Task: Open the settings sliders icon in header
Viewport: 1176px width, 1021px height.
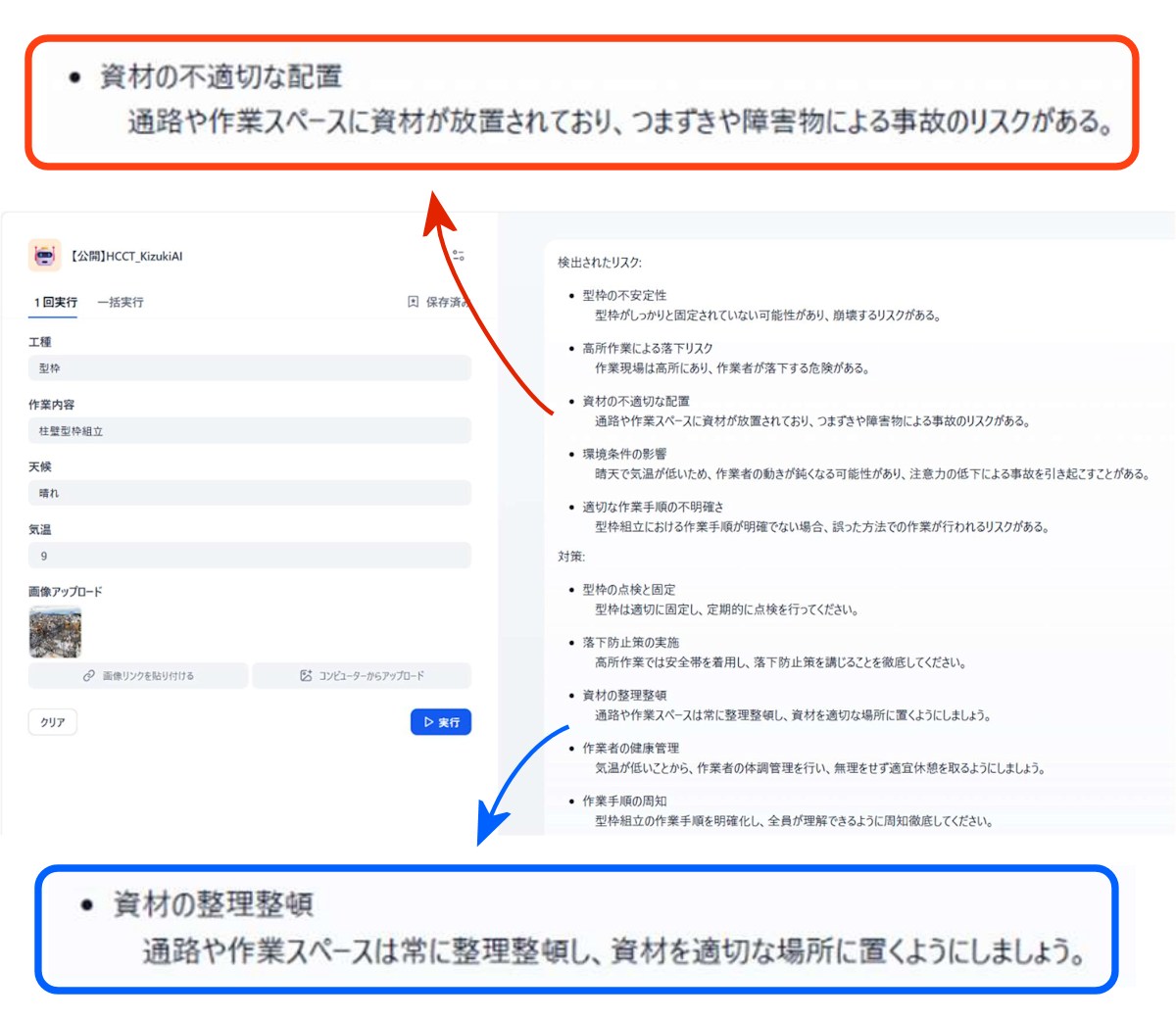Action: pos(458,255)
